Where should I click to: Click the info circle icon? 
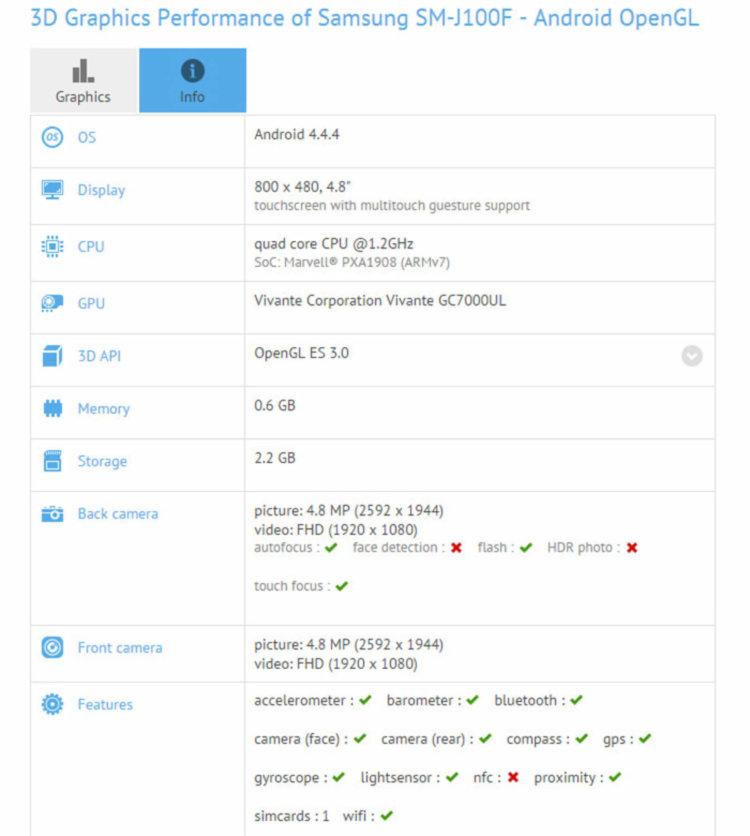[192, 71]
